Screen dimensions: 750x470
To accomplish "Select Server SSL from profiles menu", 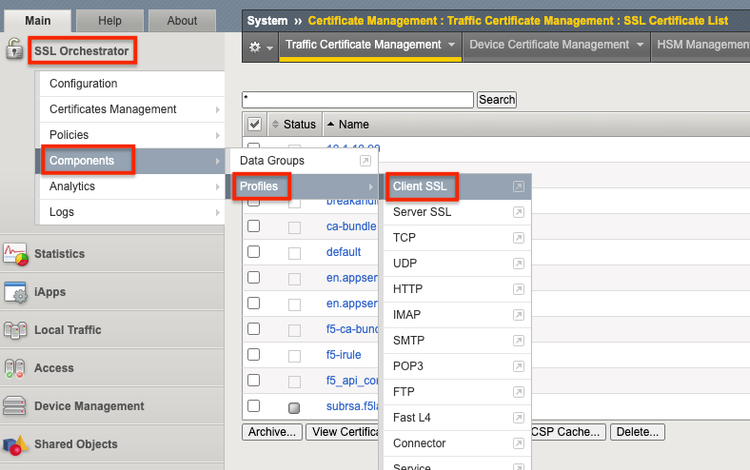I will (x=422, y=212).
